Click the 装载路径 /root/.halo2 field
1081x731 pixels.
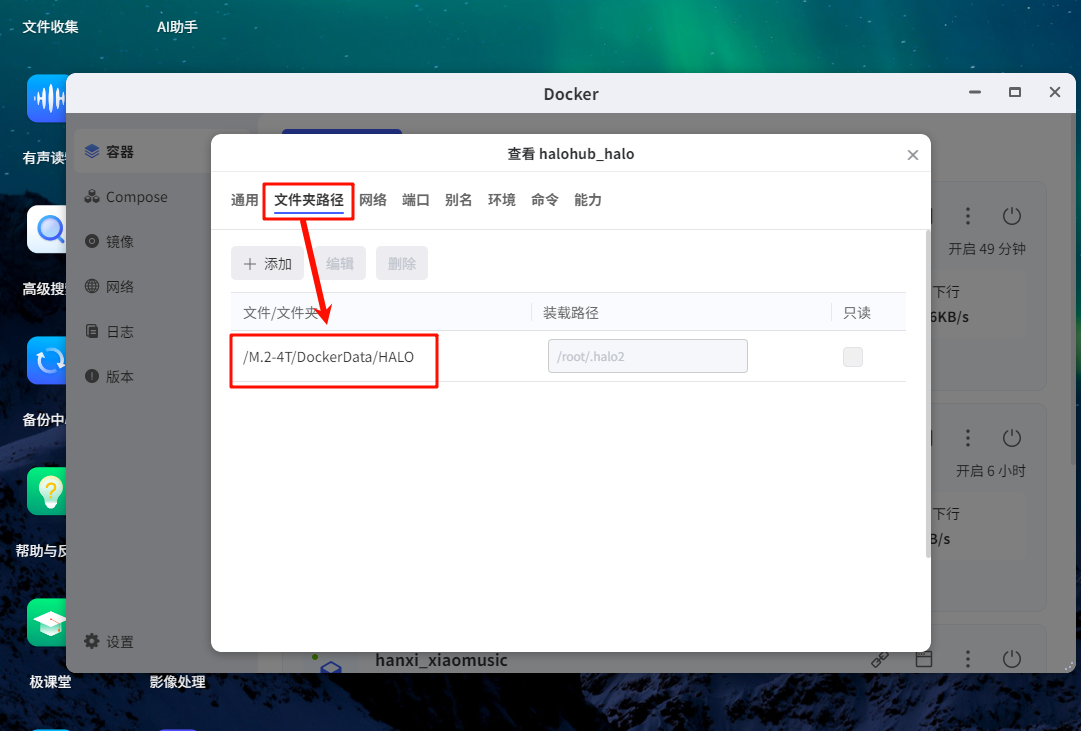647,357
